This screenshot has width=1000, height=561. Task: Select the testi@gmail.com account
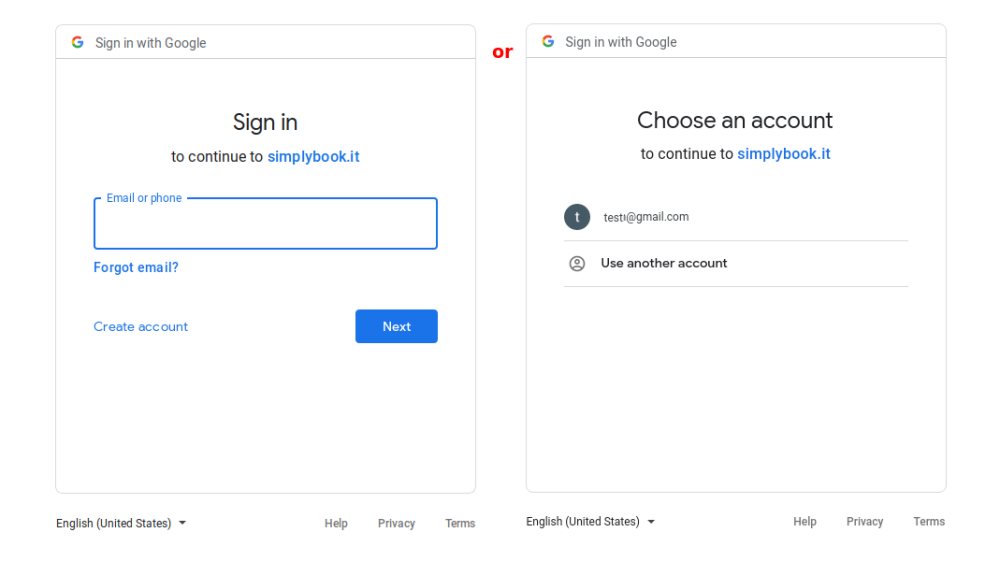[646, 217]
